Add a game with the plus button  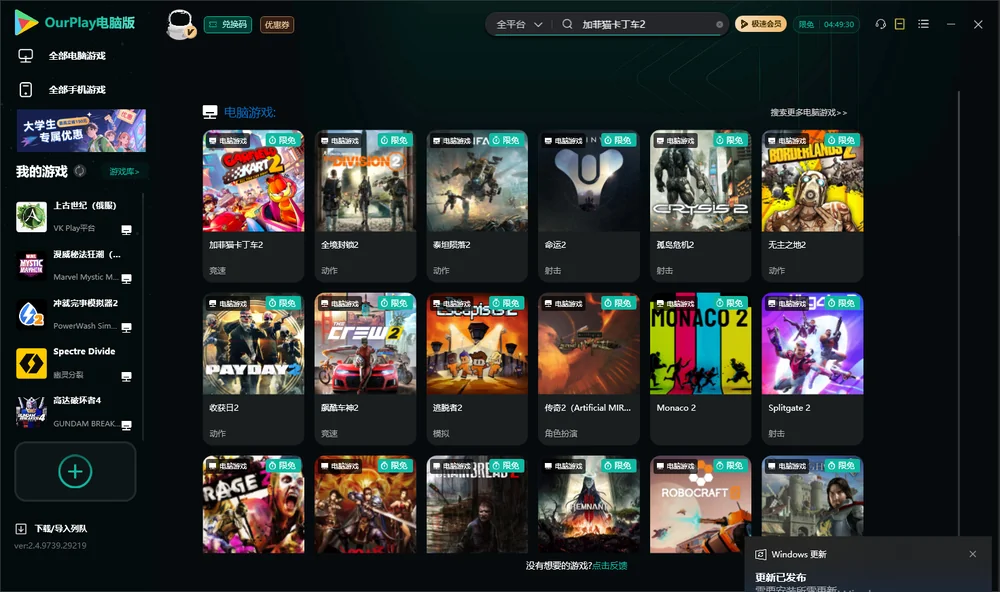coord(75,471)
